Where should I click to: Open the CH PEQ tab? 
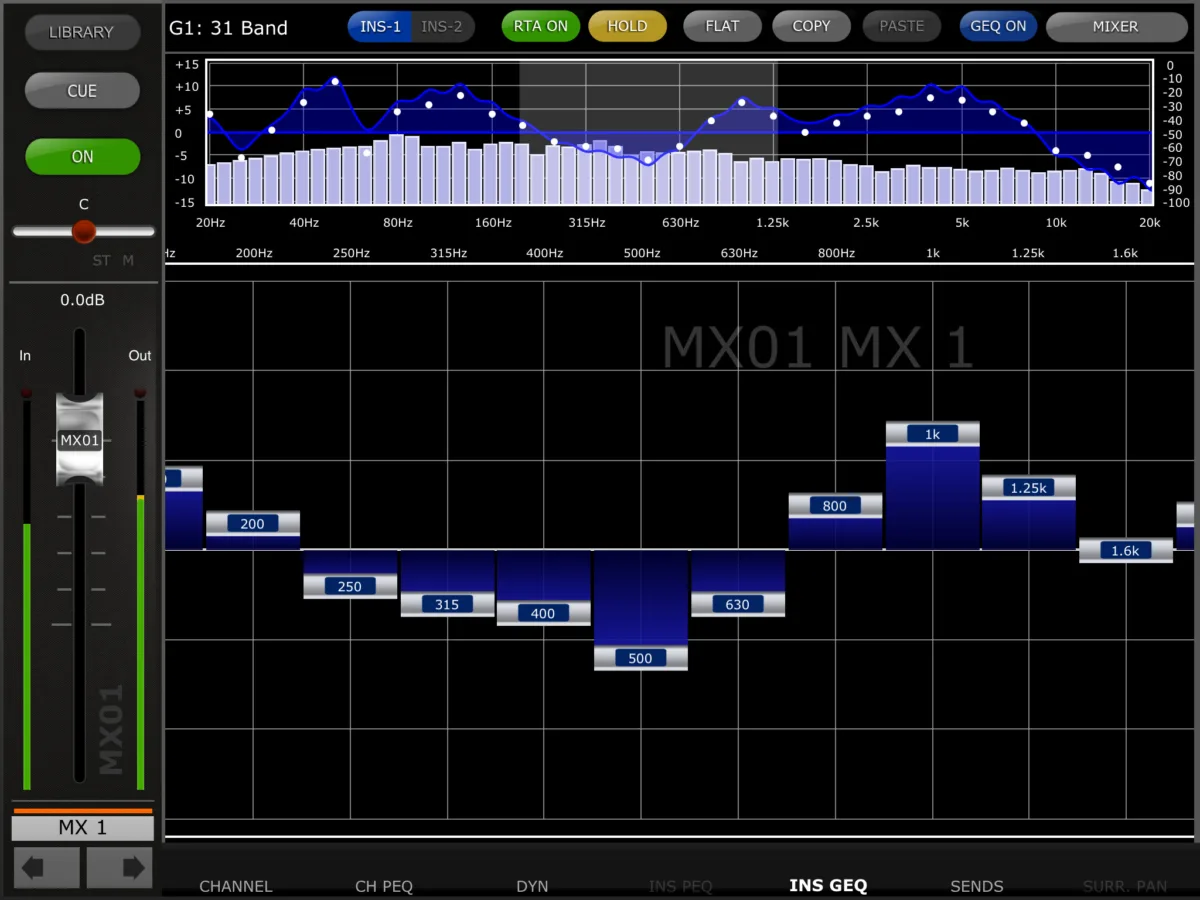384,886
